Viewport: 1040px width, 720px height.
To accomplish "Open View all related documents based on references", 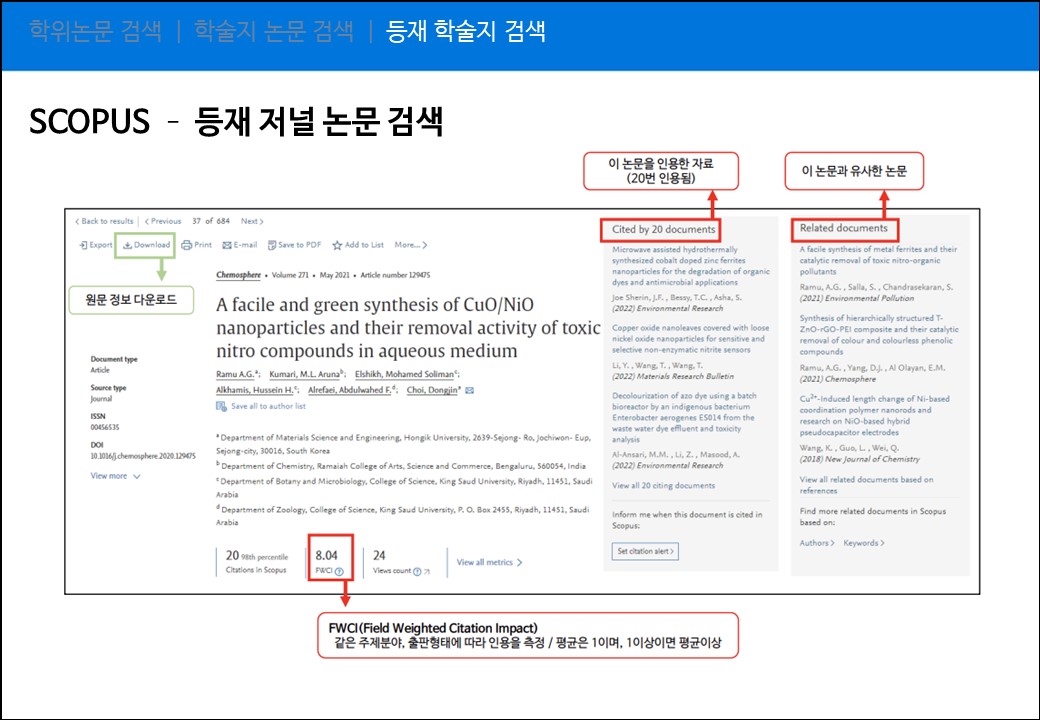I will click(x=866, y=485).
